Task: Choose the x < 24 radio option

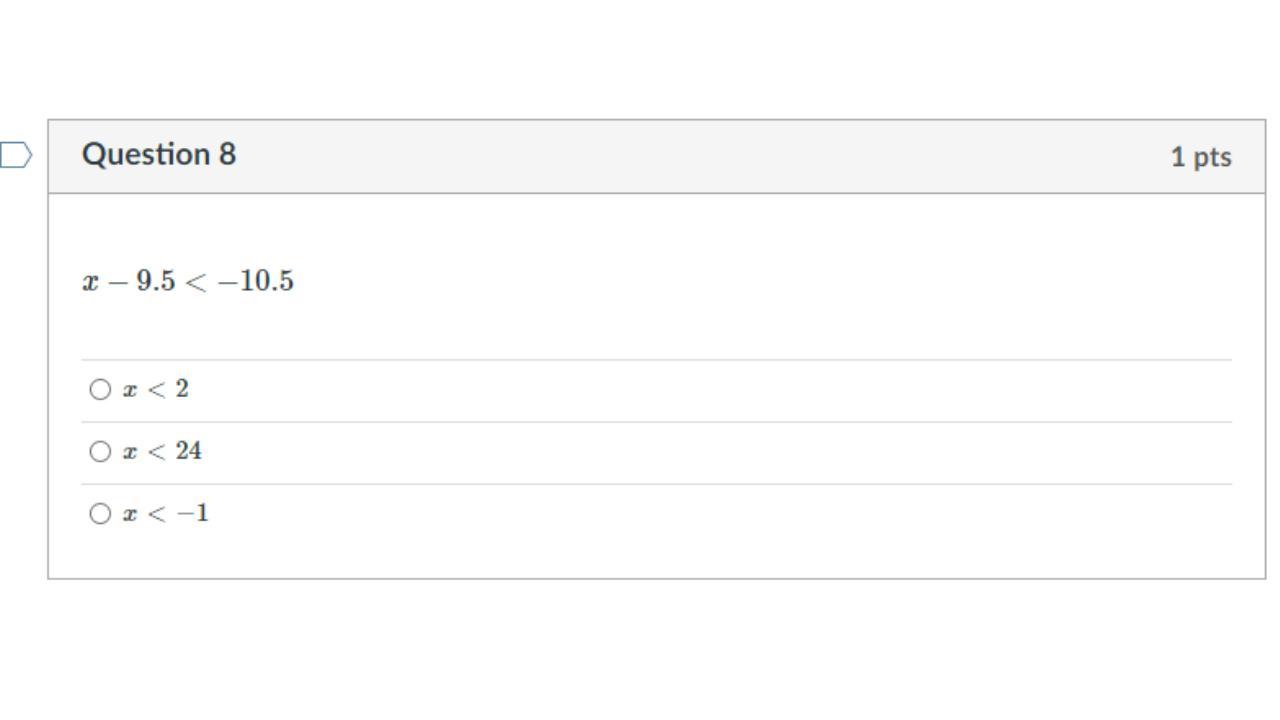Action: pyautogui.click(x=100, y=452)
